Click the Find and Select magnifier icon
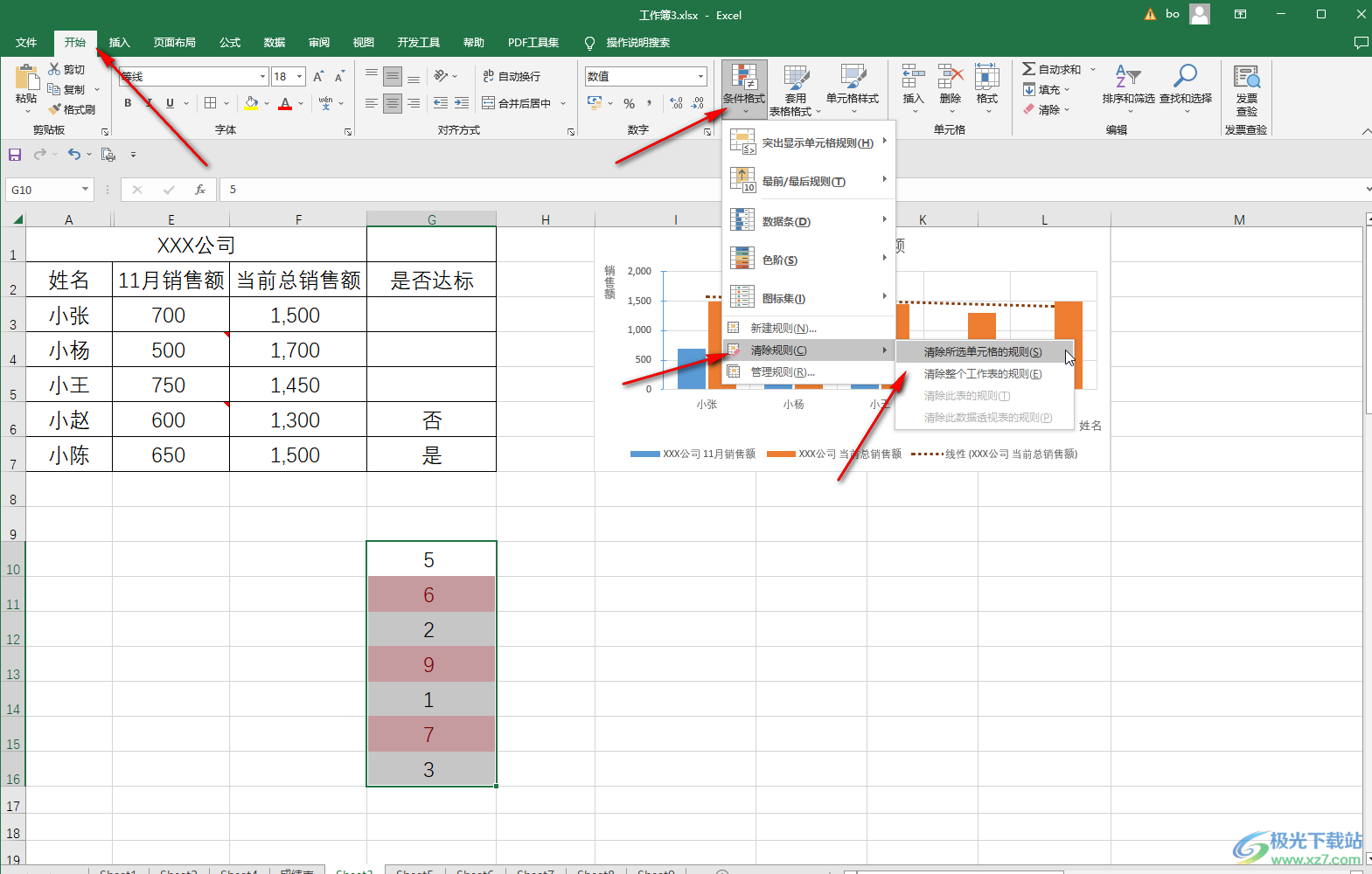This screenshot has height=874, width=1372. 1186,77
